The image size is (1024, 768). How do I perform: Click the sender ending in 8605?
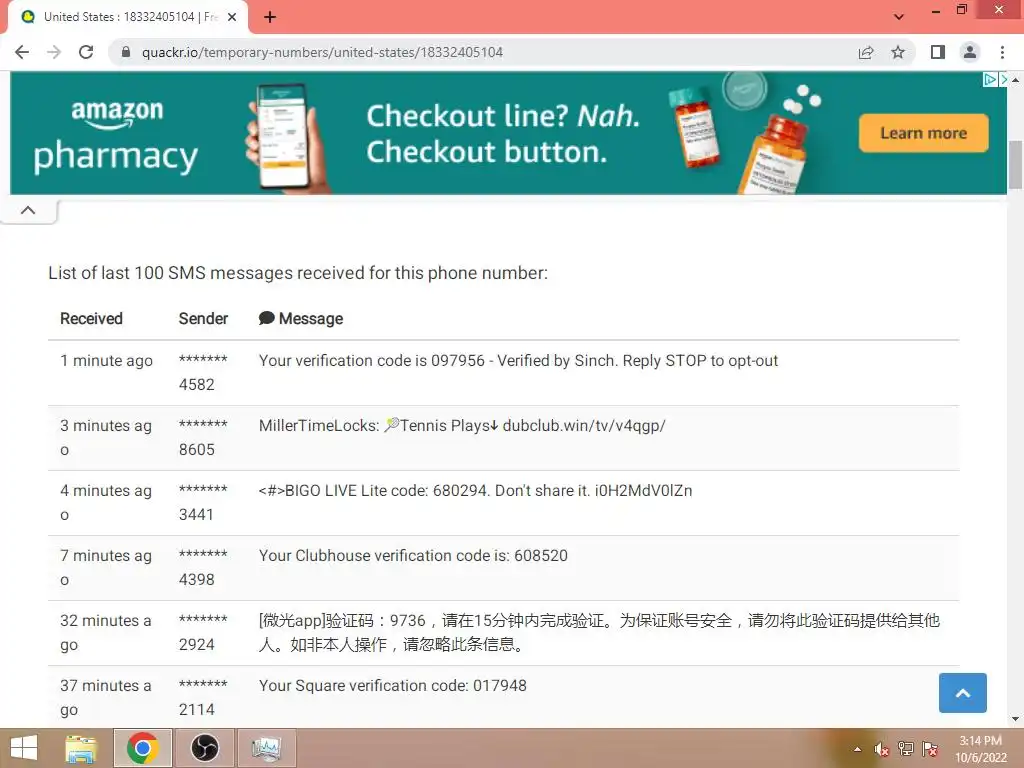tap(203, 438)
